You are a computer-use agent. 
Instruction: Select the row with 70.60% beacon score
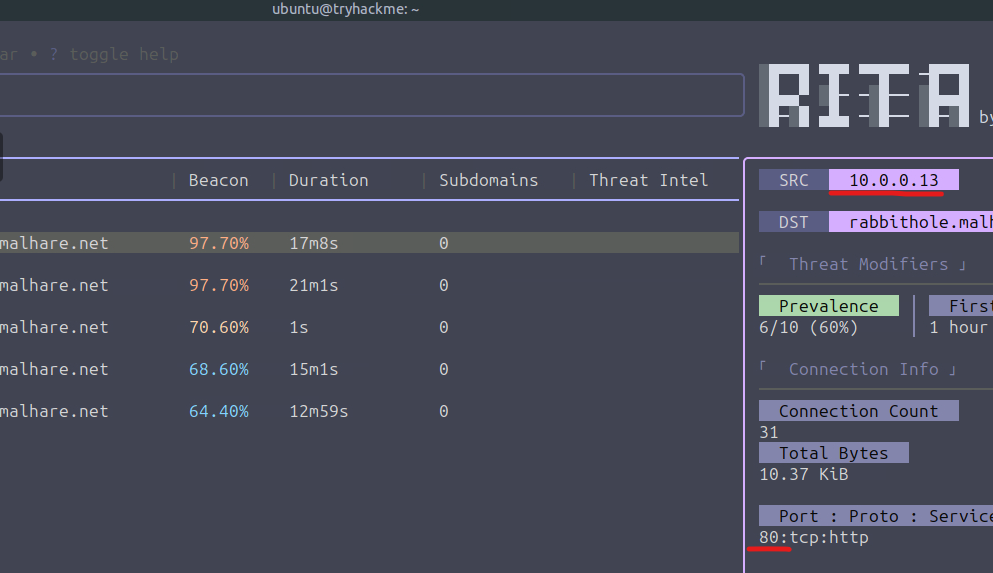(x=369, y=327)
